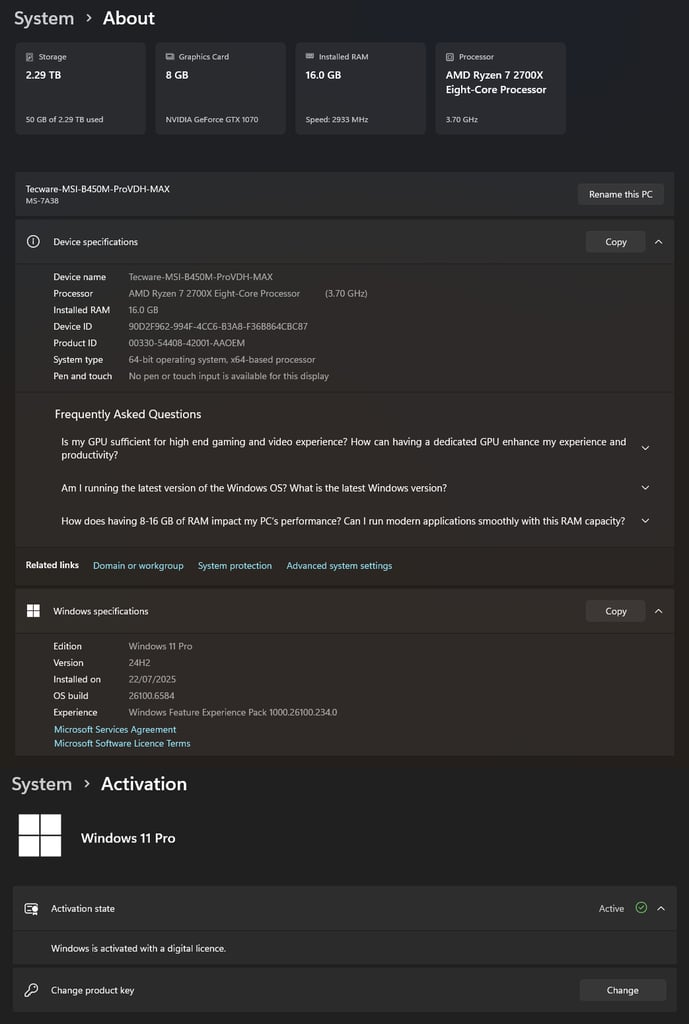
Task: Open the Installed RAM 16.0 GB card
Action: [x=361, y=88]
